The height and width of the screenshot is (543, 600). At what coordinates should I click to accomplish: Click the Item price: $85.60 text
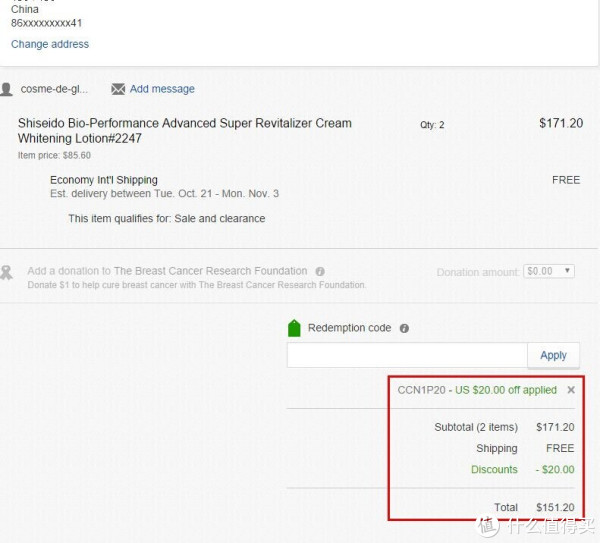tap(54, 155)
